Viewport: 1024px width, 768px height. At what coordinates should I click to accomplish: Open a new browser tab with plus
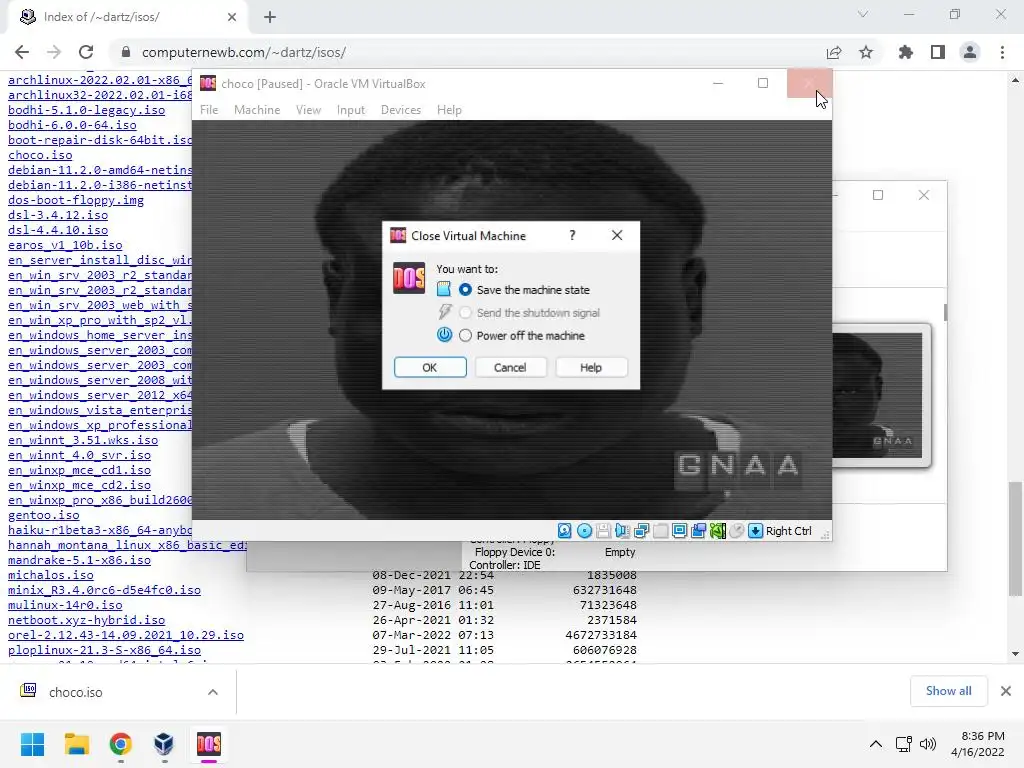point(270,17)
